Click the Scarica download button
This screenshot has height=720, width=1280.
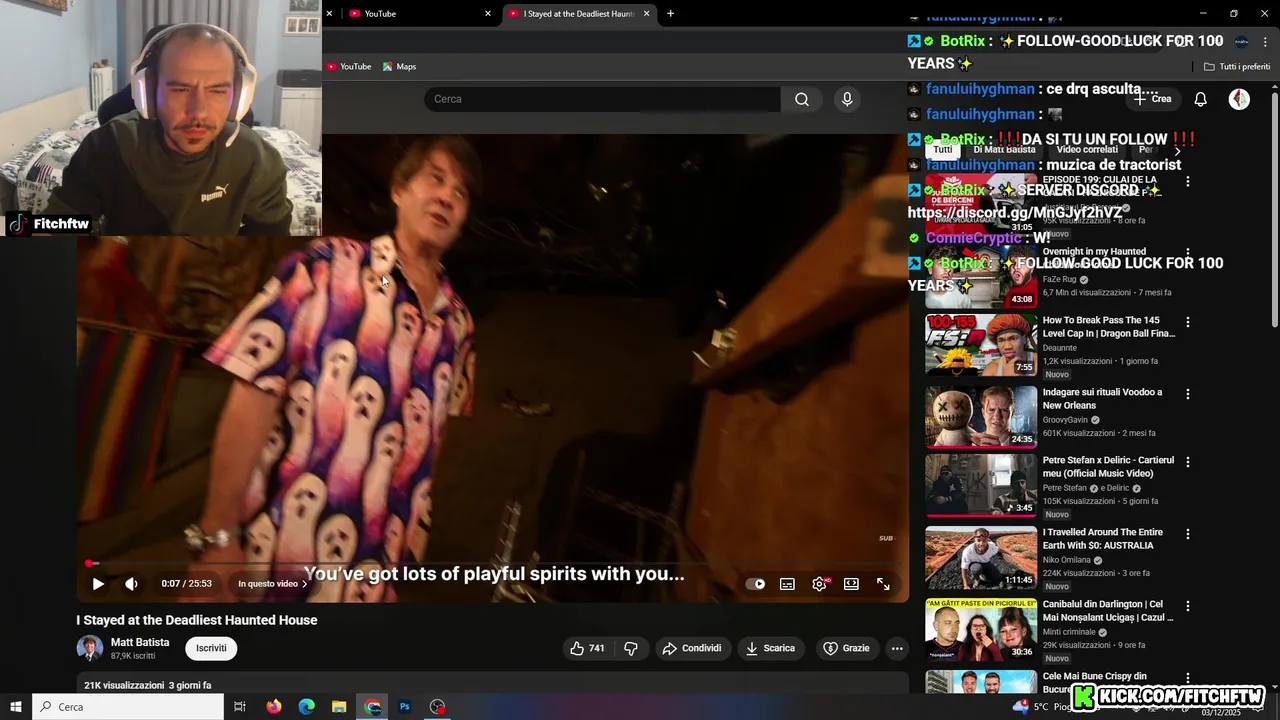pos(771,648)
